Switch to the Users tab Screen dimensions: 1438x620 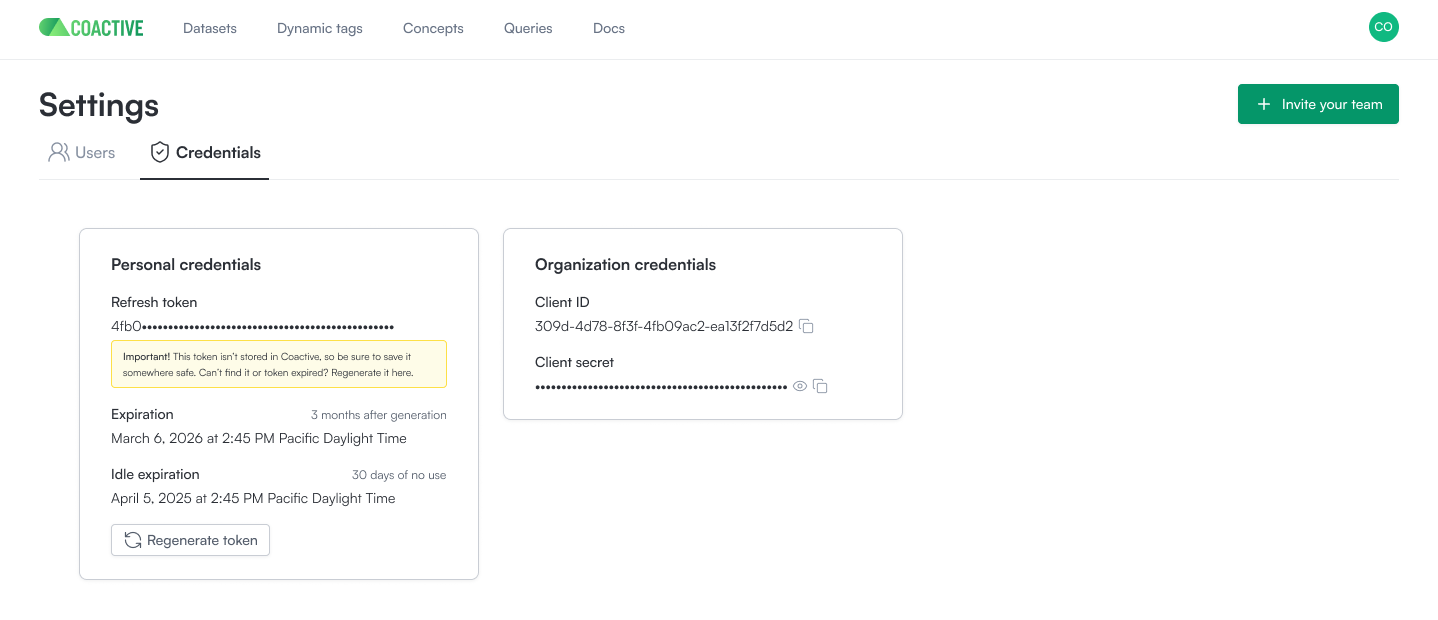[x=82, y=153]
